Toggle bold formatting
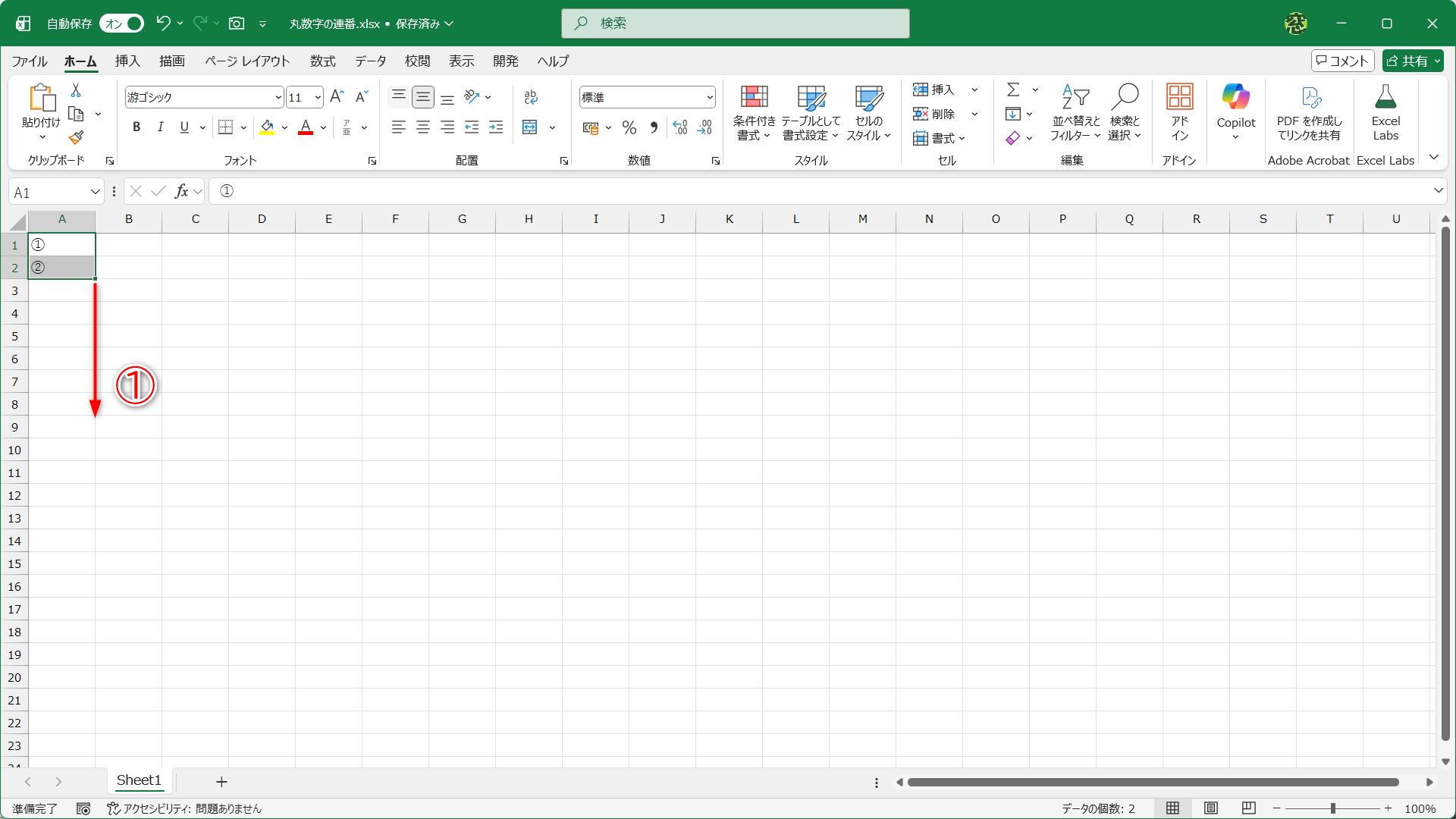Screen dimensions: 1456x819 136,127
